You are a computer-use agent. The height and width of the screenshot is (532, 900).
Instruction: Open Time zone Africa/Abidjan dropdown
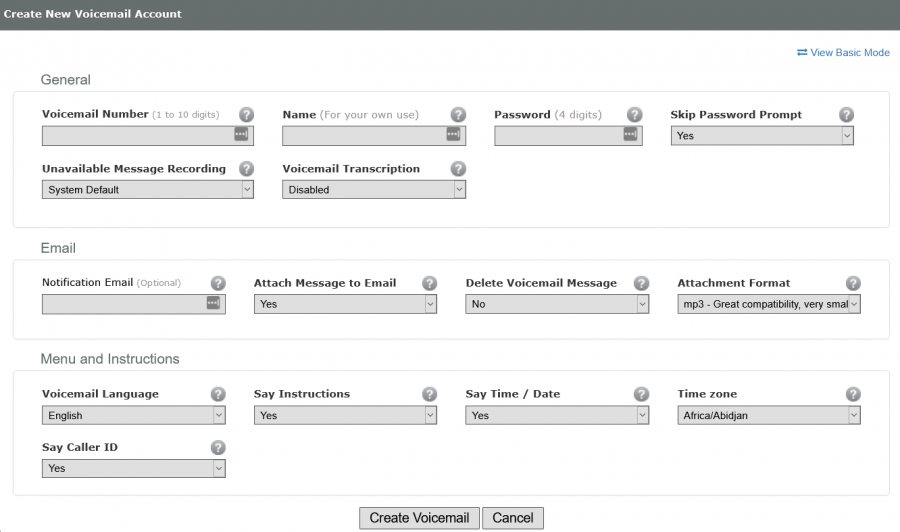pos(769,415)
